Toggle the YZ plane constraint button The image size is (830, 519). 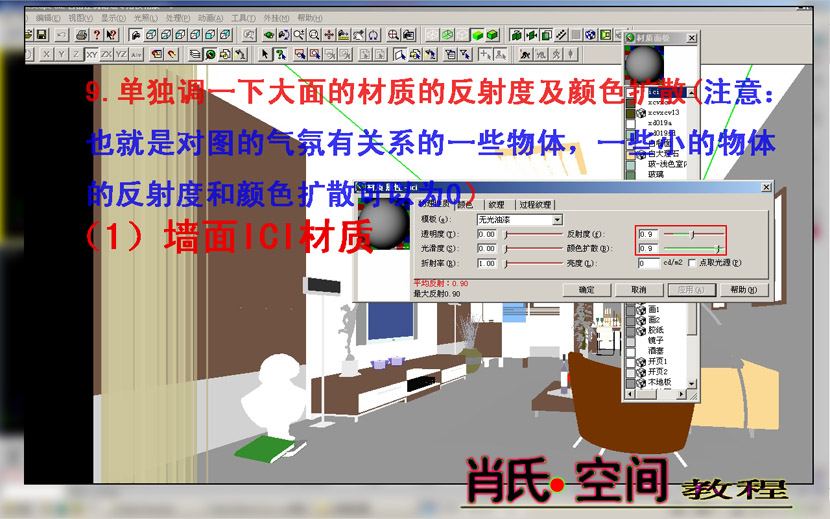point(121,54)
